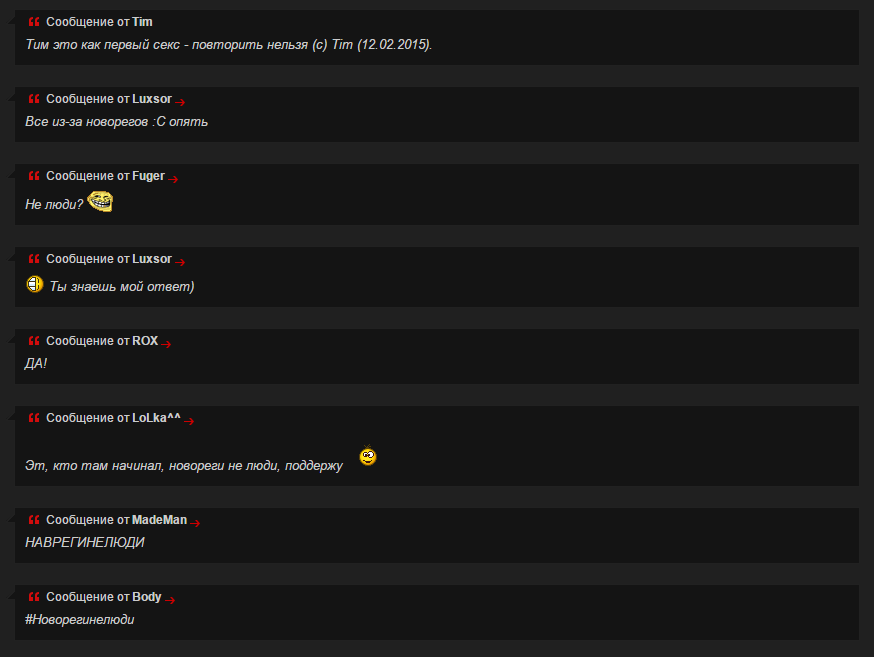Click the red arrow next to Body
The height and width of the screenshot is (657, 874).
click(170, 600)
